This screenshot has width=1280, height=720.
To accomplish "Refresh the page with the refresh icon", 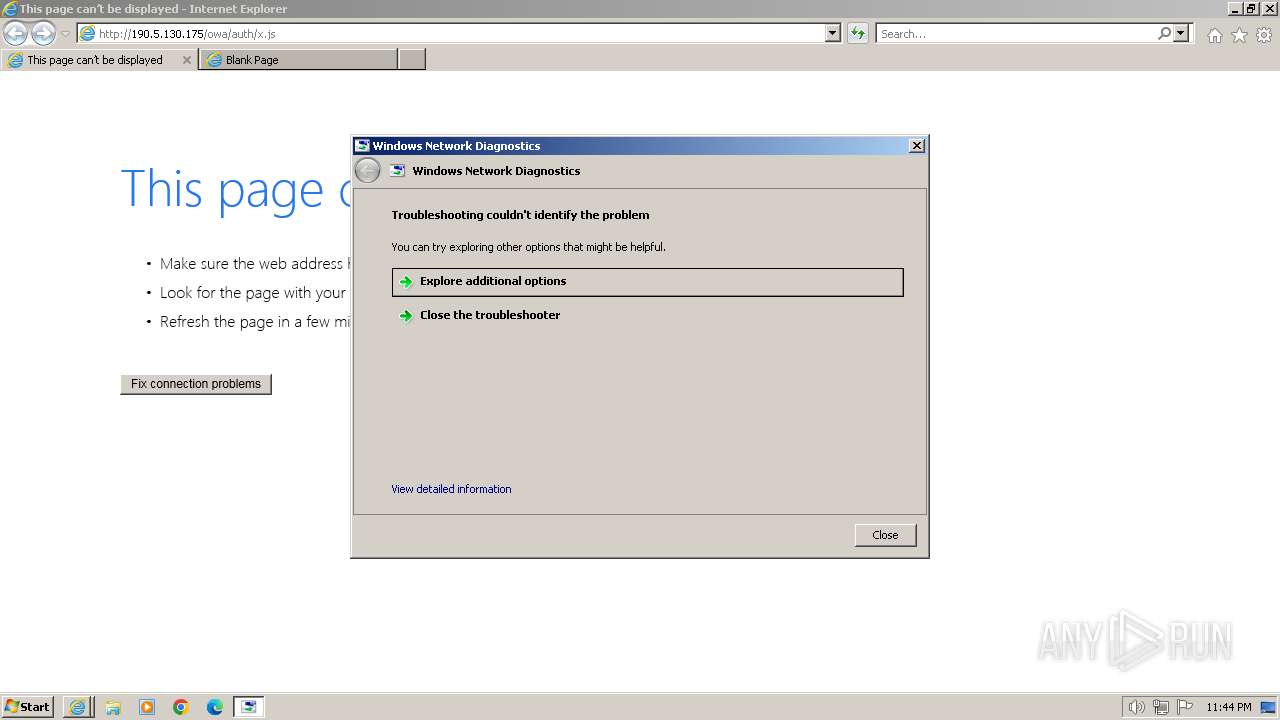I will (x=858, y=34).
